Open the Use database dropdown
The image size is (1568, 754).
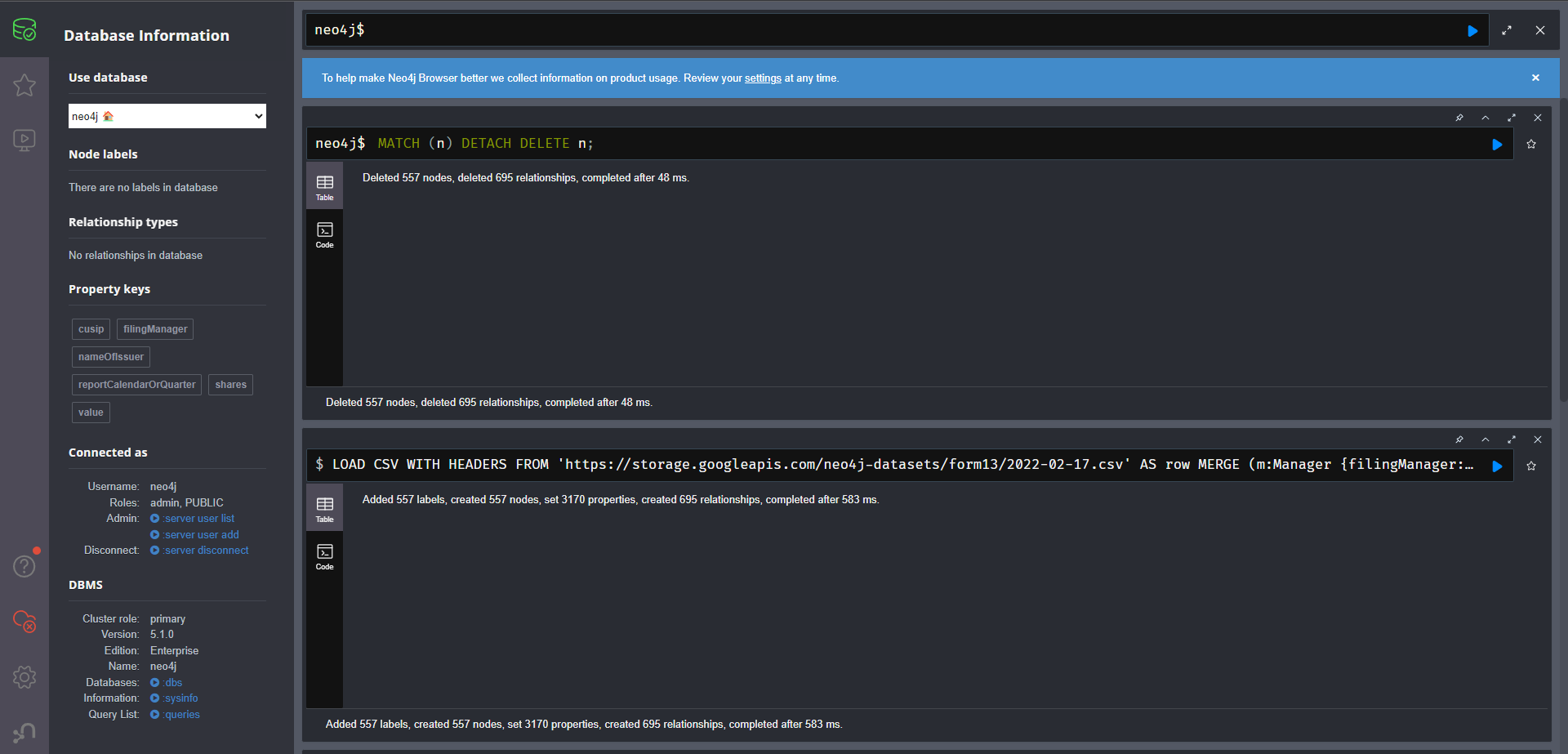(167, 116)
